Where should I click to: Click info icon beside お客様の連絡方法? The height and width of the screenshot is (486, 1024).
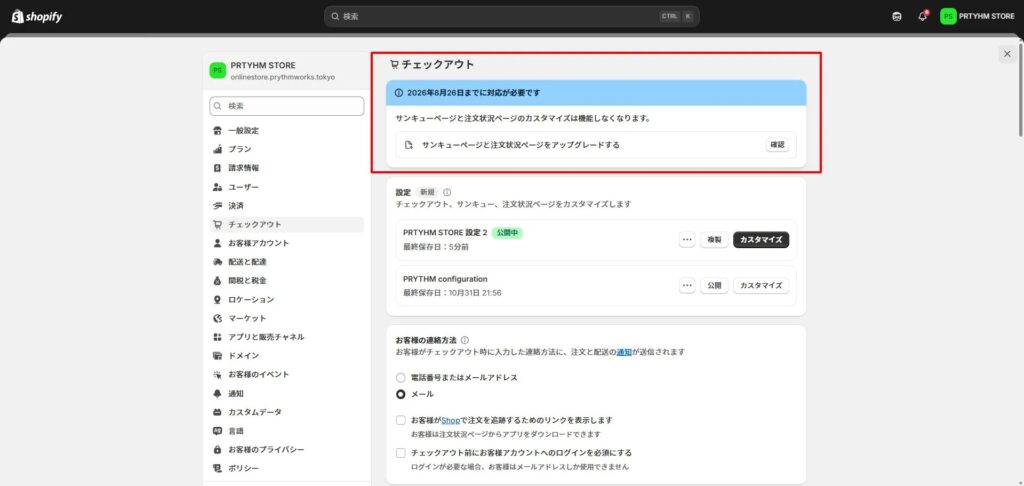click(x=465, y=340)
